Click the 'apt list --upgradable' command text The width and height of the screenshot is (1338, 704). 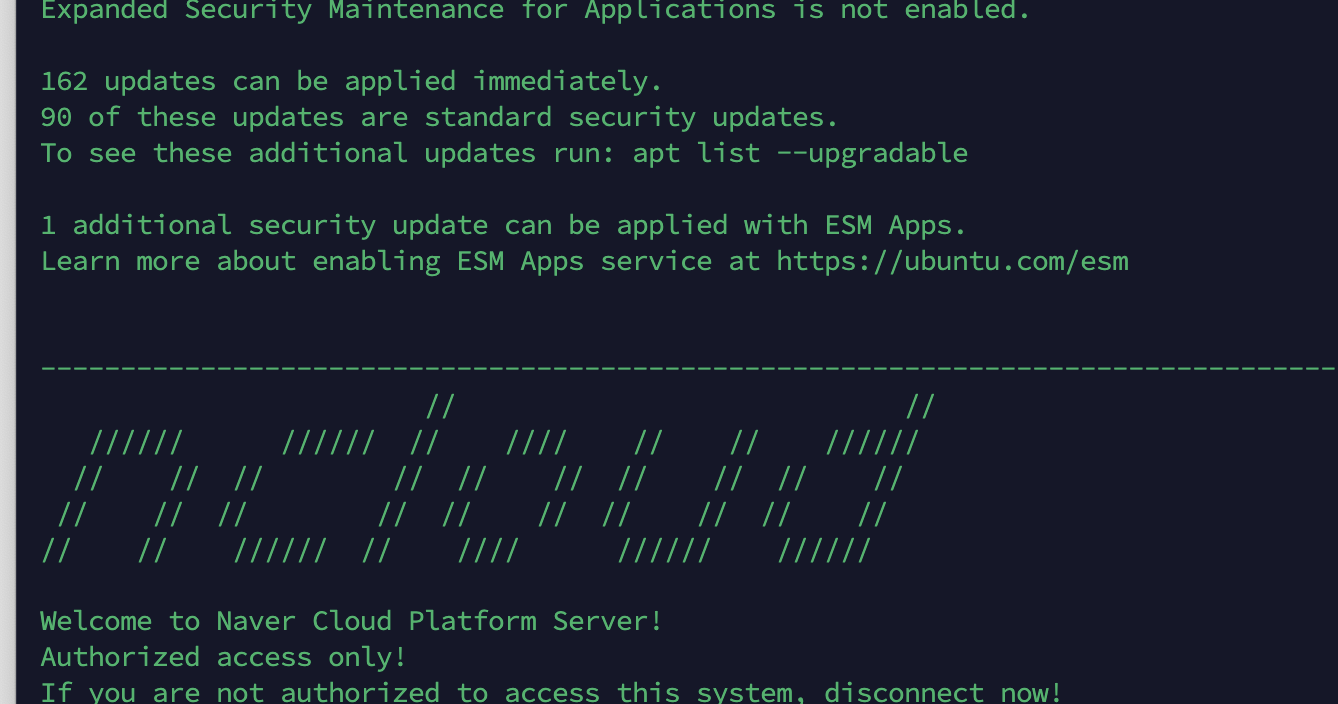pos(800,154)
